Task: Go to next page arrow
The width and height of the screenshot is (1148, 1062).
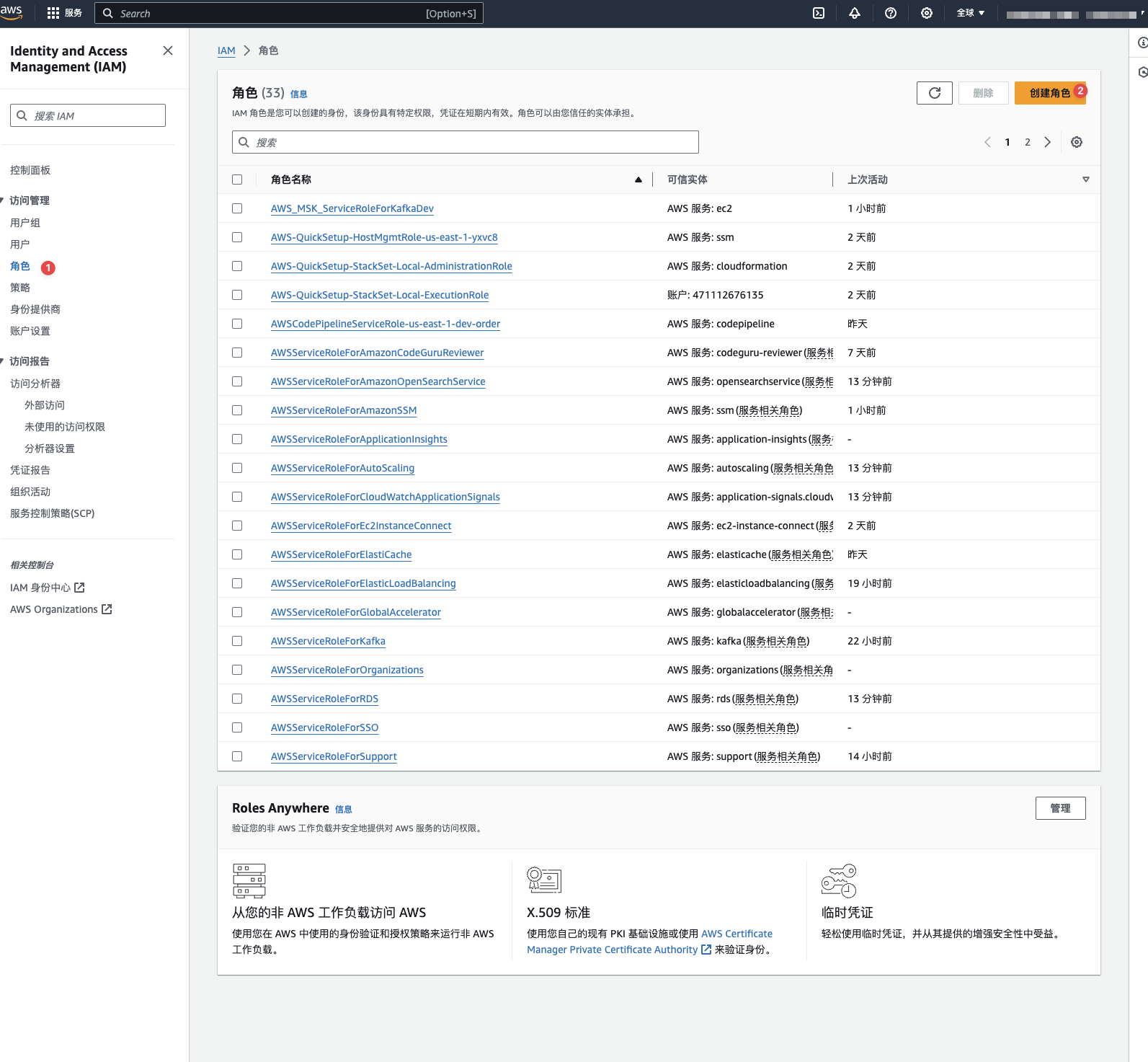Action: click(x=1048, y=142)
